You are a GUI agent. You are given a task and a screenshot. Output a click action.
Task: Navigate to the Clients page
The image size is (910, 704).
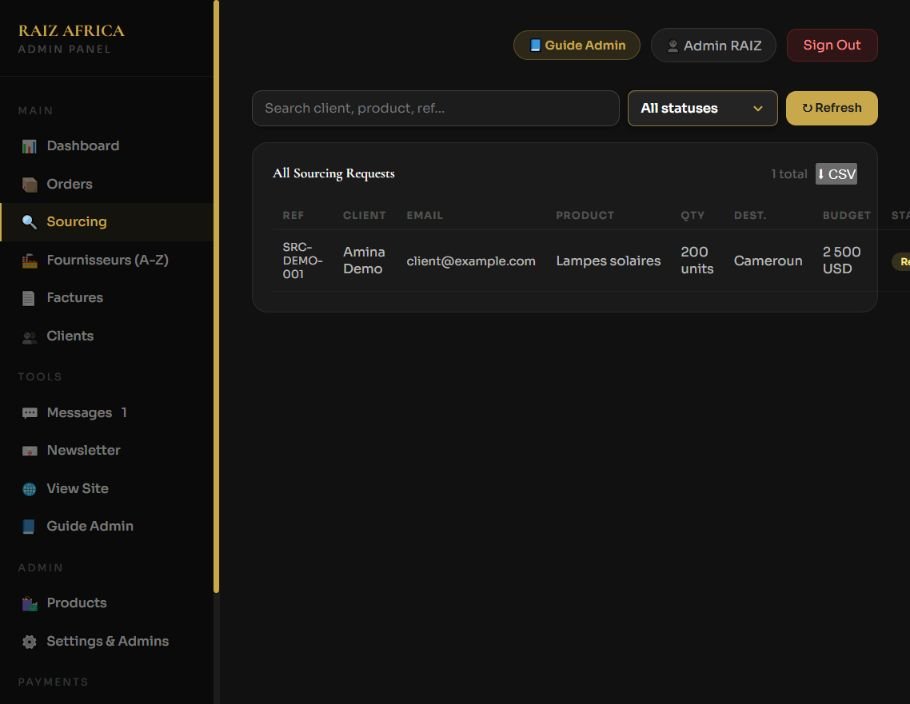[107, 336]
